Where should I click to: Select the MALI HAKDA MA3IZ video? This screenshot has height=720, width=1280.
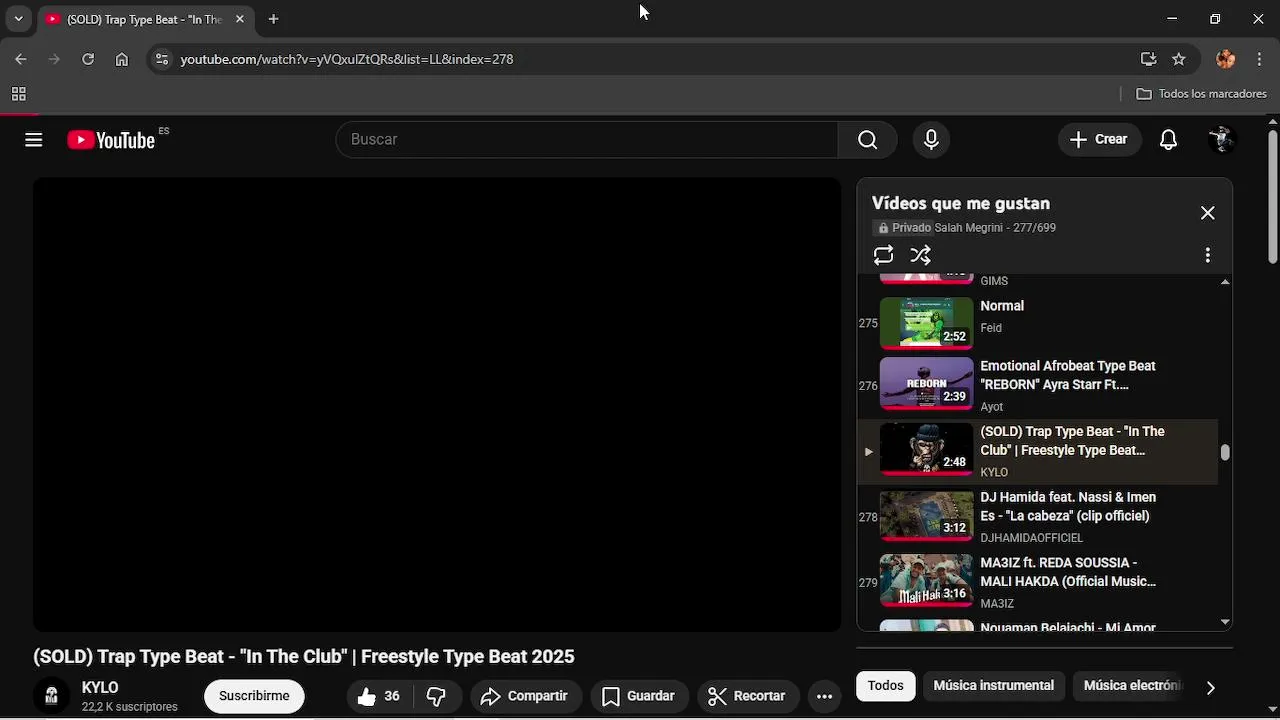coord(1038,583)
